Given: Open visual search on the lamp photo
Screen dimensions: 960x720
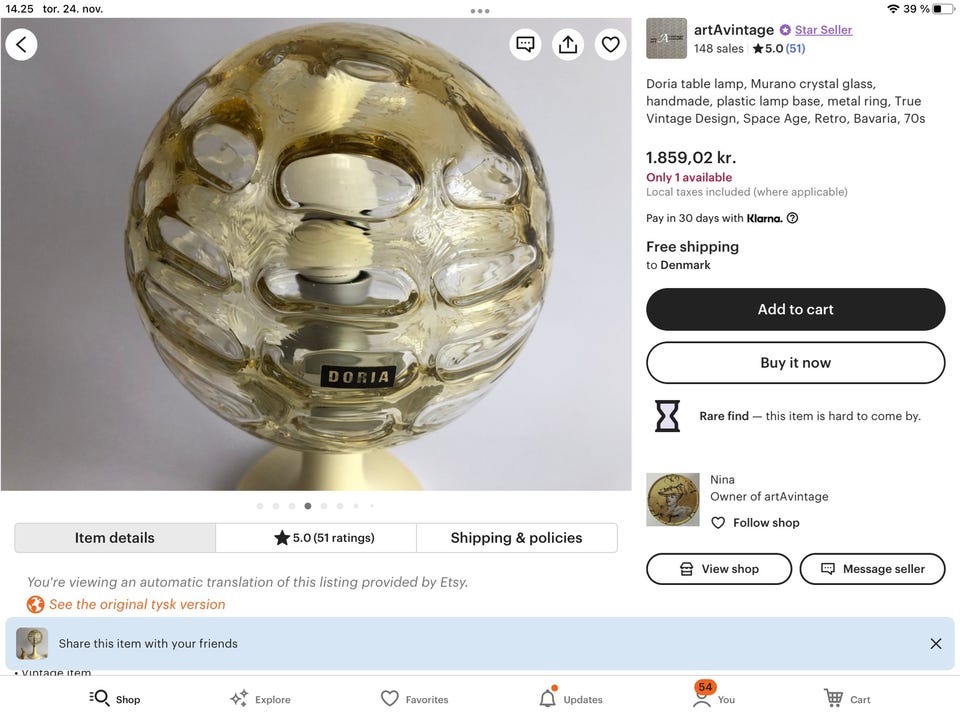Looking at the screenshot, I should coord(526,44).
